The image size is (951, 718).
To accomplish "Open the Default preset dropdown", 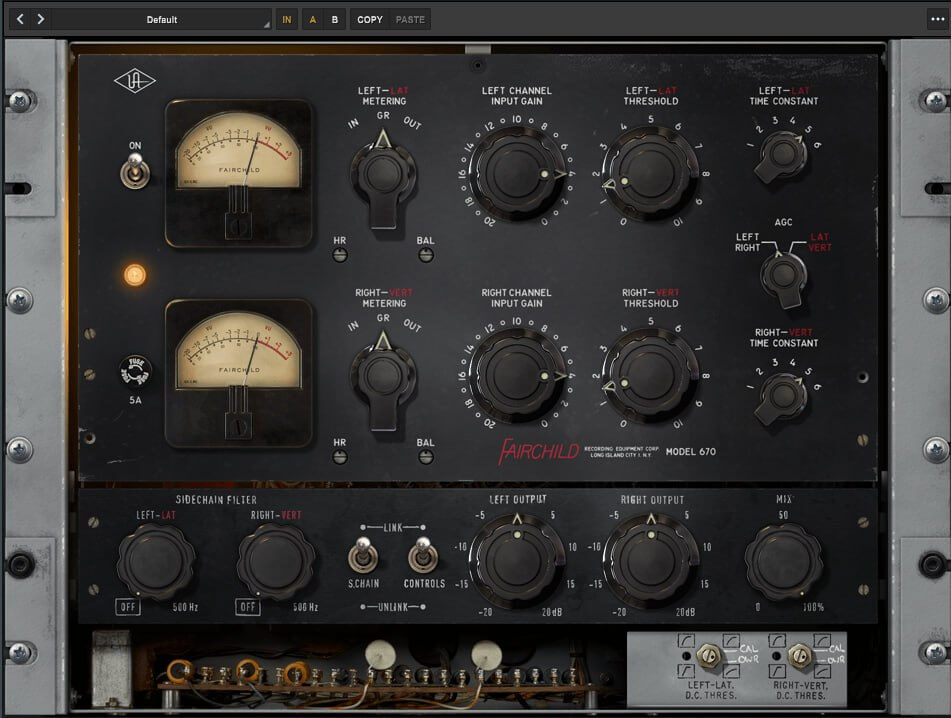I will pos(162,19).
